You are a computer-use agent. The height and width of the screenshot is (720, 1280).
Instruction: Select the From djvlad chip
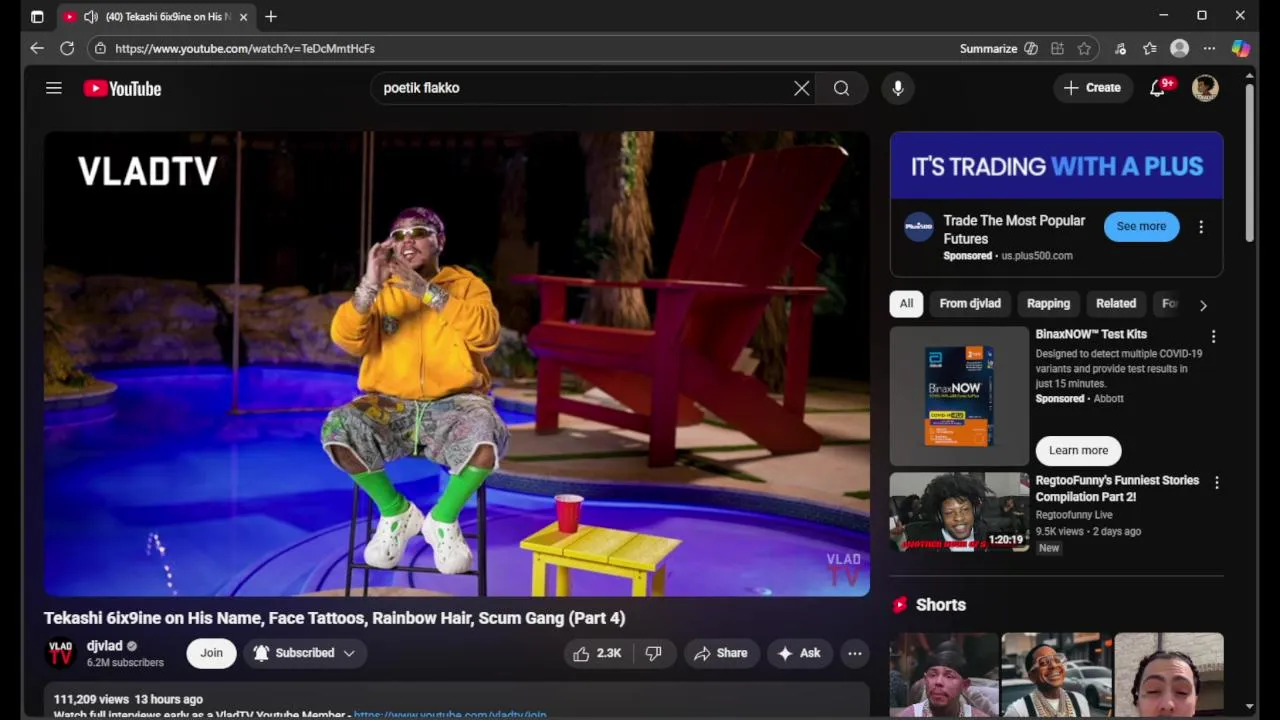(970, 303)
